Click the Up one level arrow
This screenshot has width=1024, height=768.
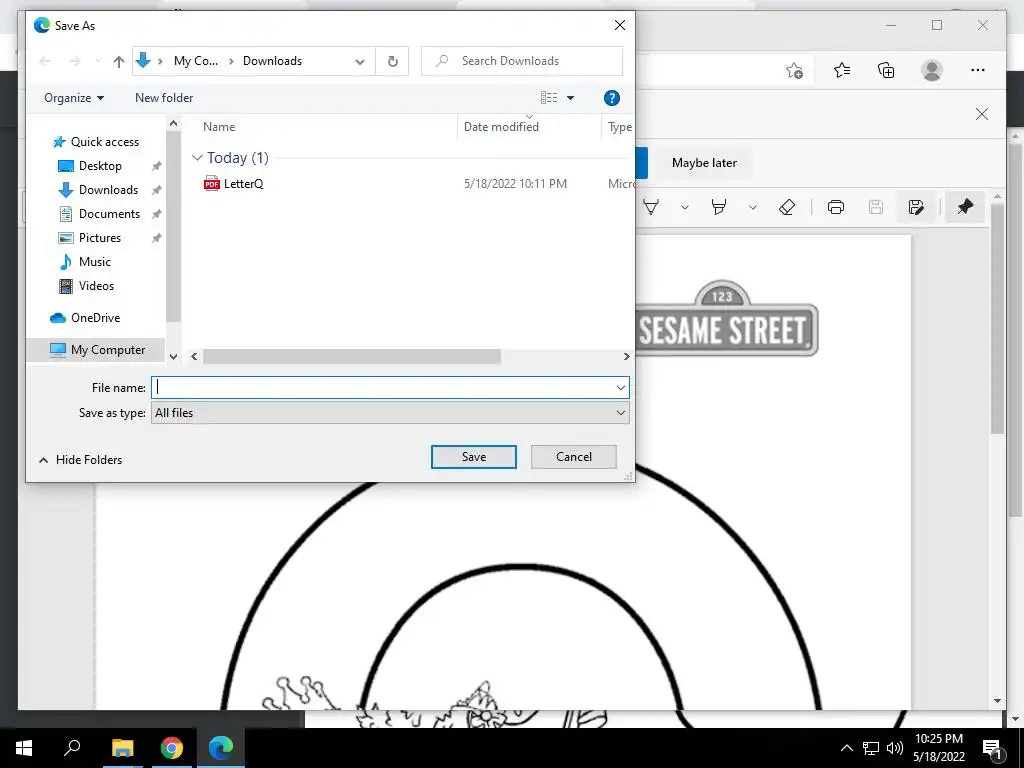click(x=118, y=61)
